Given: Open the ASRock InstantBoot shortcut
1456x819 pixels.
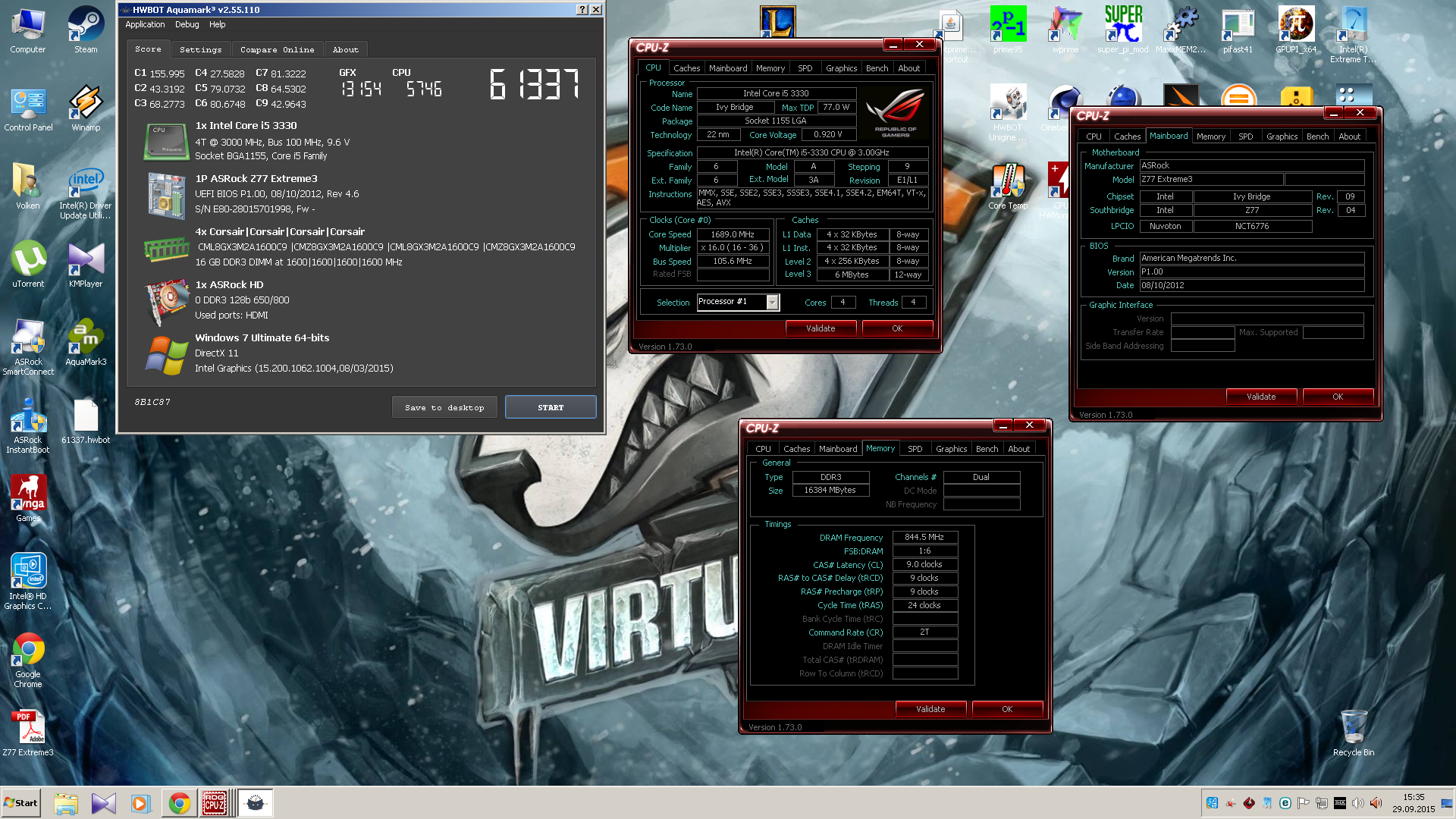Looking at the screenshot, I should click(x=28, y=426).
